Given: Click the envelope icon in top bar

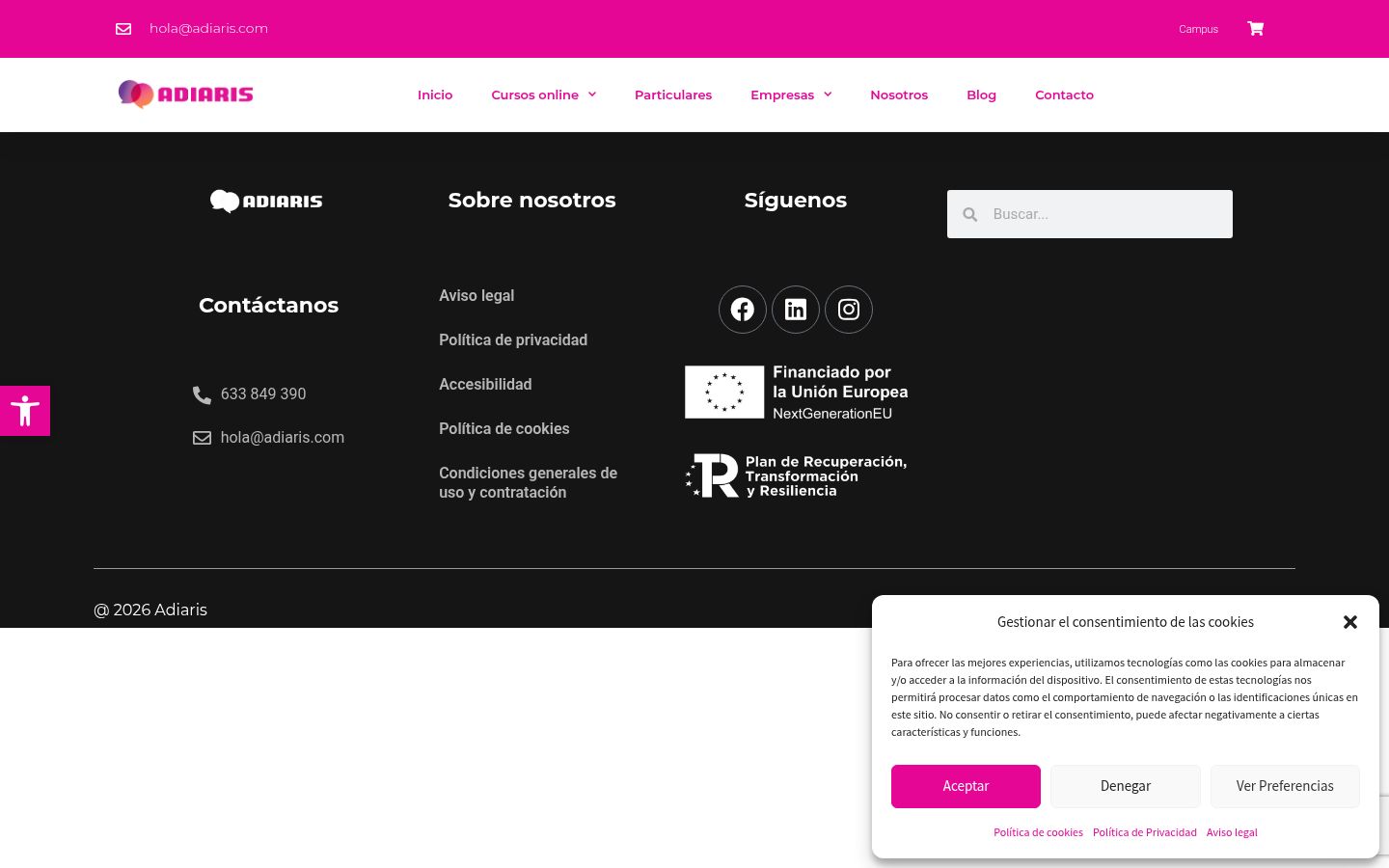Looking at the screenshot, I should [123, 29].
